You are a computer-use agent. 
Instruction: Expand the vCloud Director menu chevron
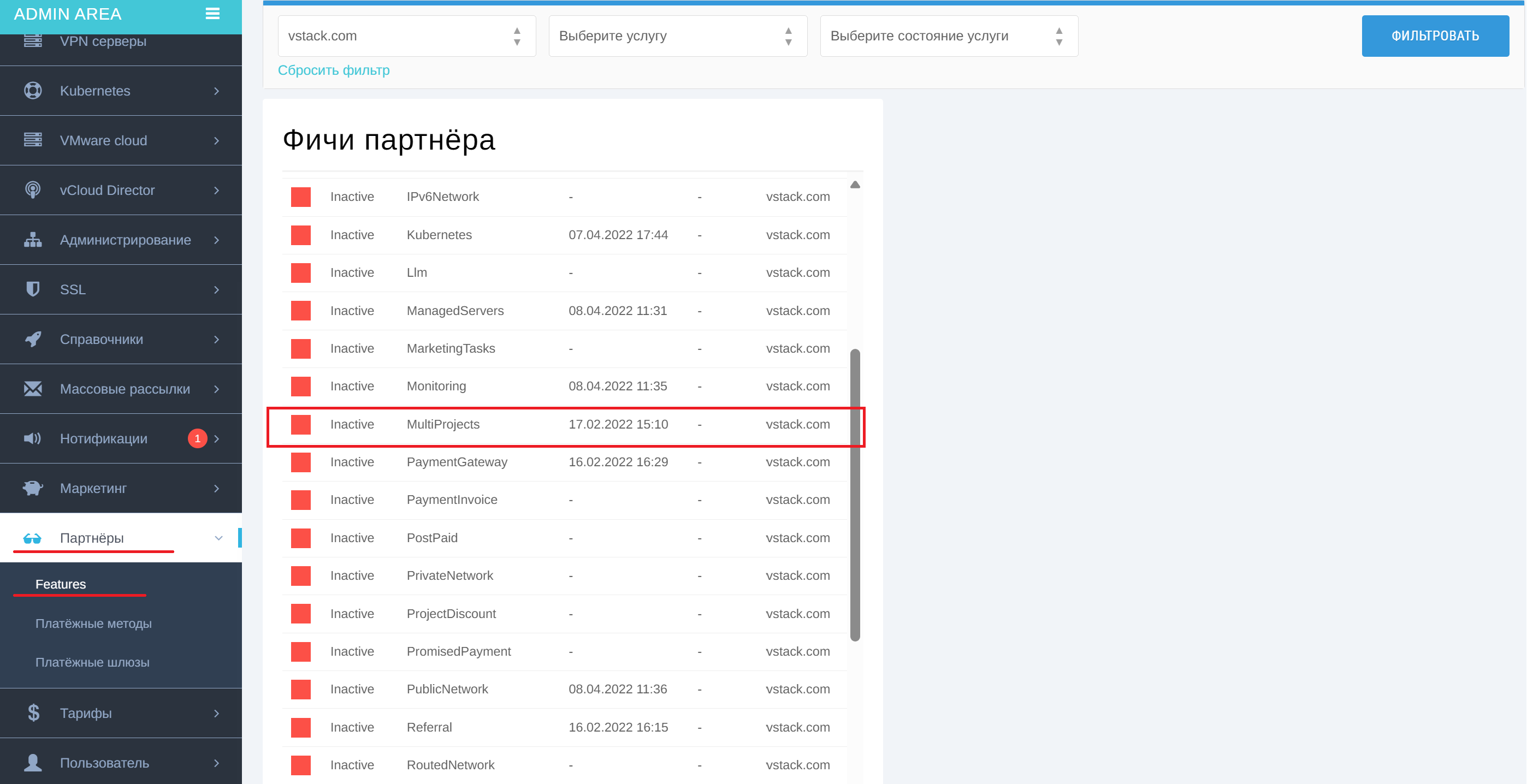pyautogui.click(x=216, y=190)
